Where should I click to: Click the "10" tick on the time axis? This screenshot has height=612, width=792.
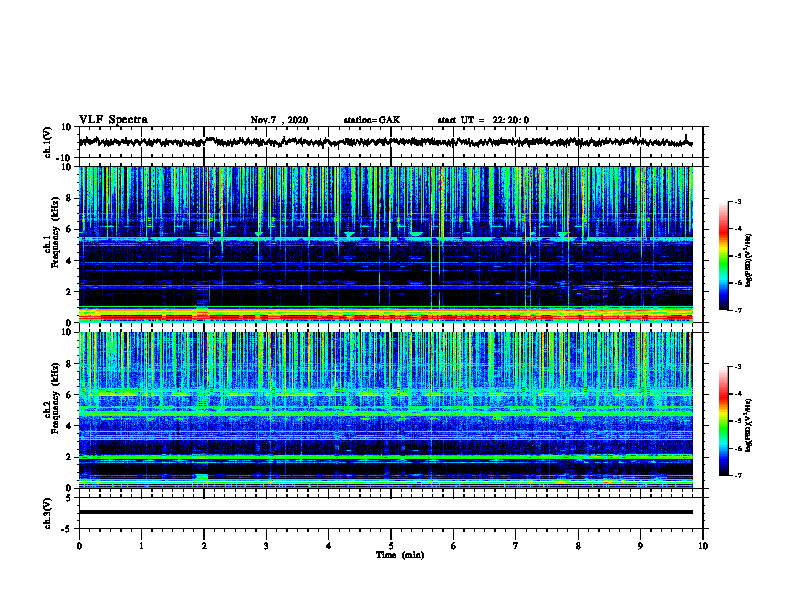pyautogui.click(x=703, y=546)
